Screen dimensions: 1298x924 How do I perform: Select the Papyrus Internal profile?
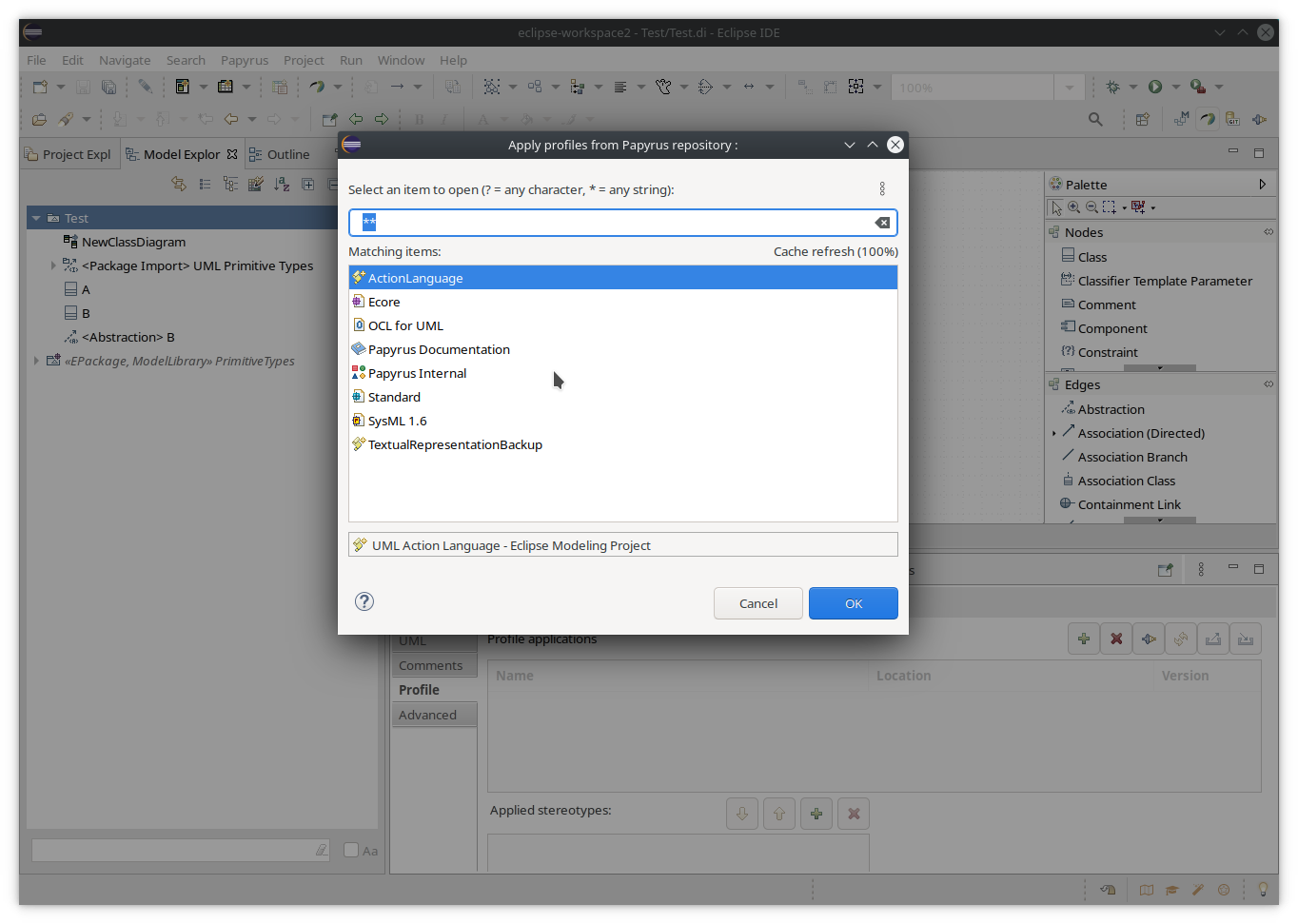623,373
